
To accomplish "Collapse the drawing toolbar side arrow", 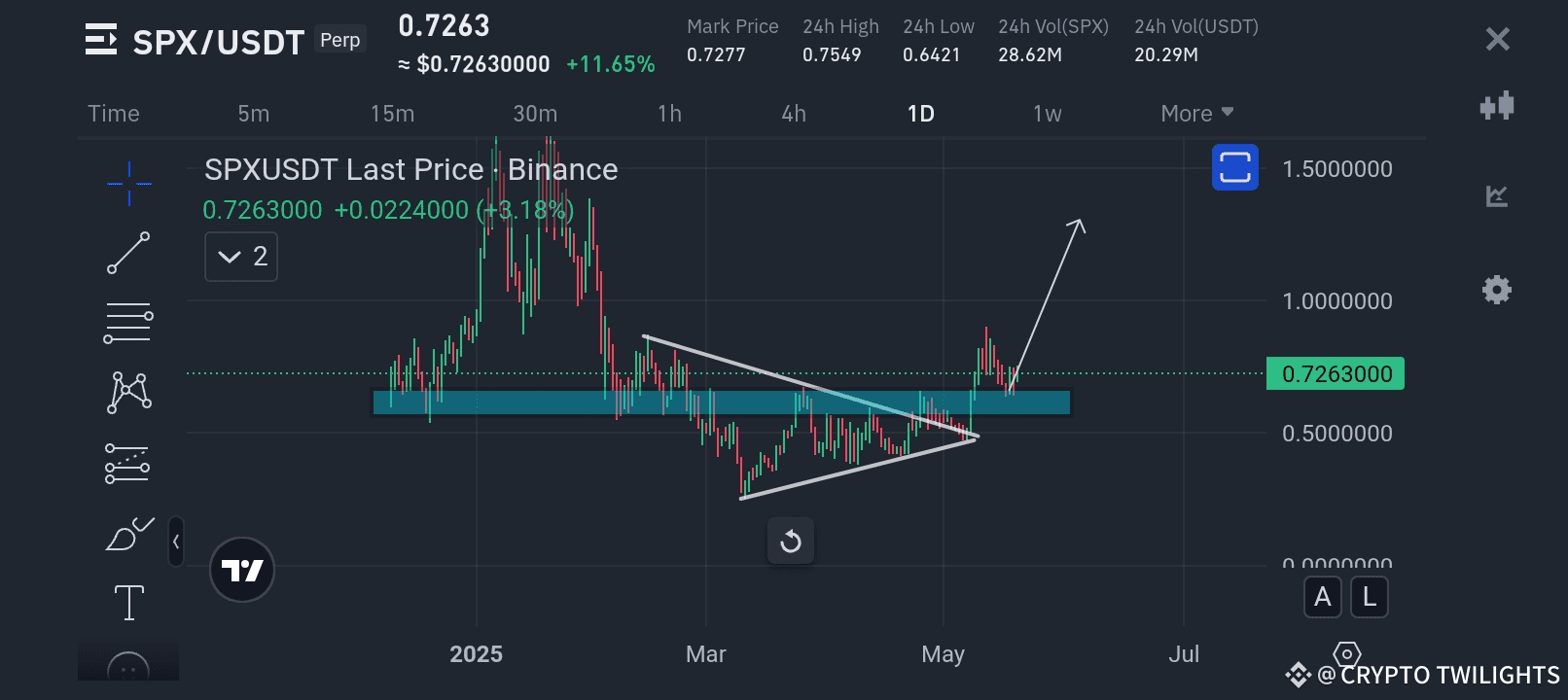I will 176,542.
